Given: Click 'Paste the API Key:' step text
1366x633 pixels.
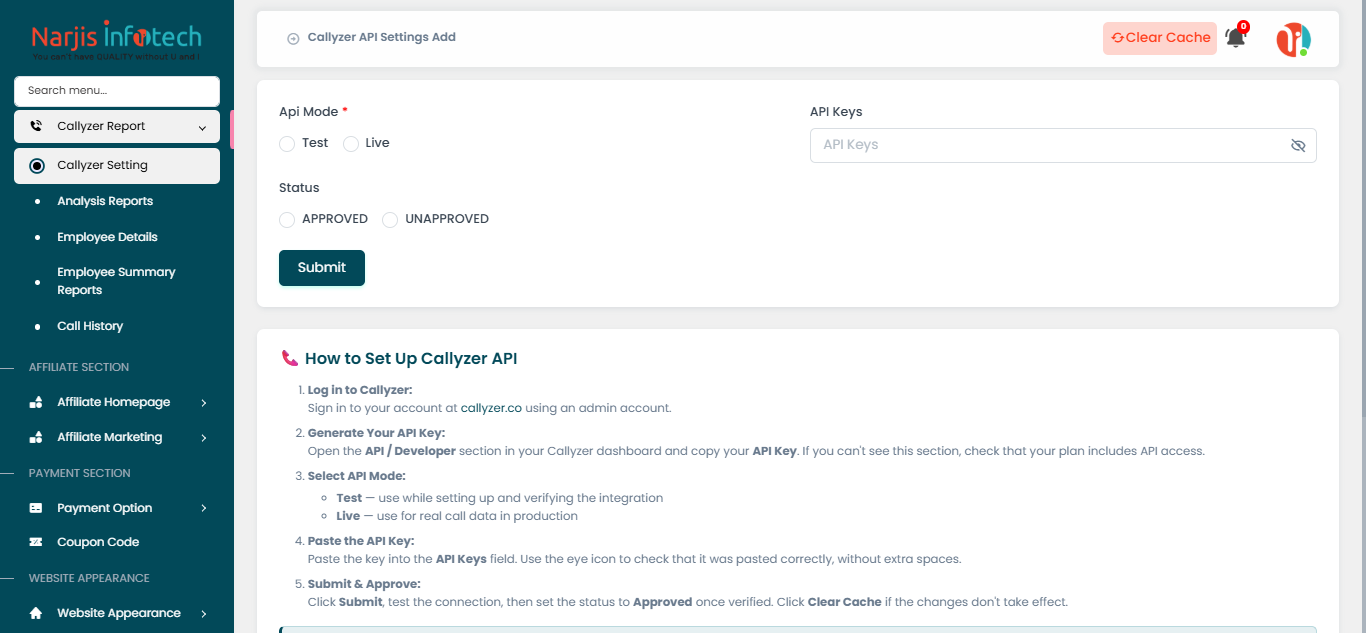Looking at the screenshot, I should coord(361,541).
